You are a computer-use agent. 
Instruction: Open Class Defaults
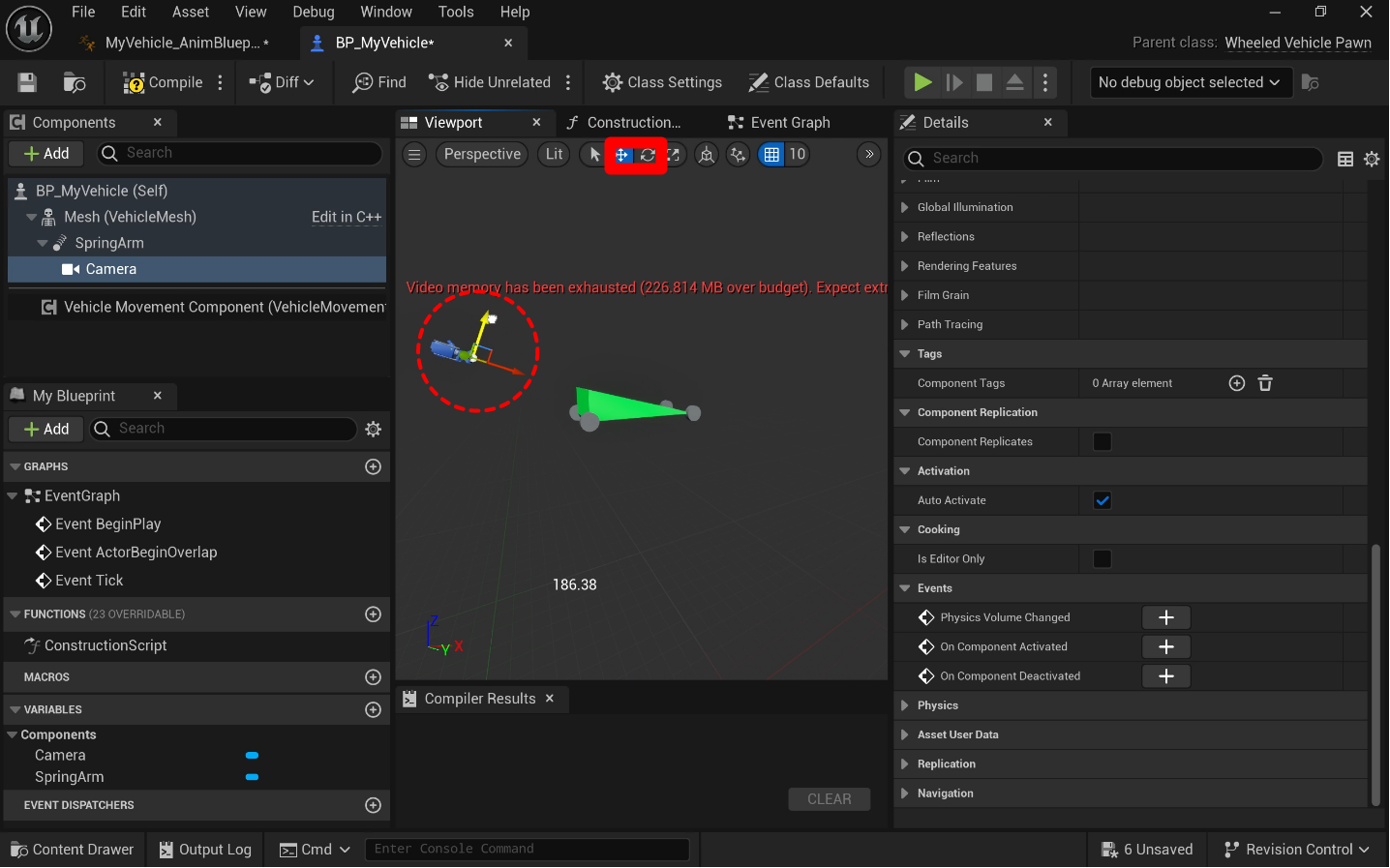[x=809, y=82]
